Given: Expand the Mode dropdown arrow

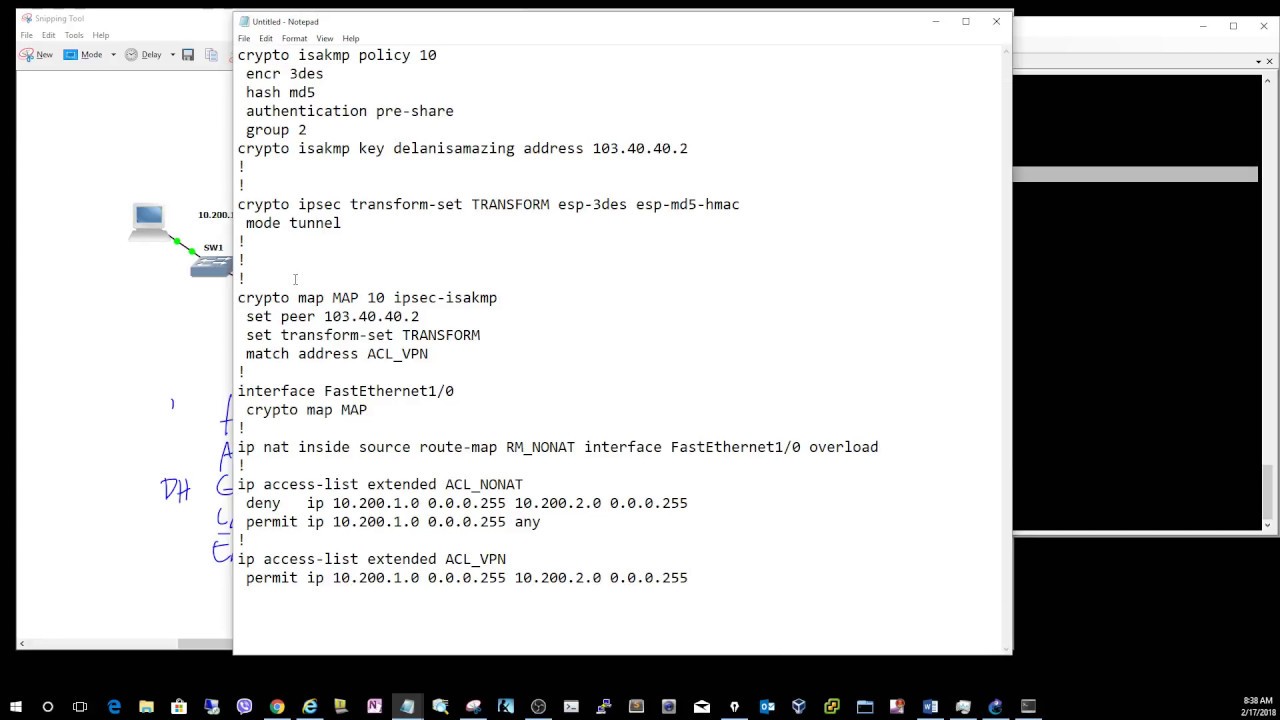Looking at the screenshot, I should click(x=113, y=55).
